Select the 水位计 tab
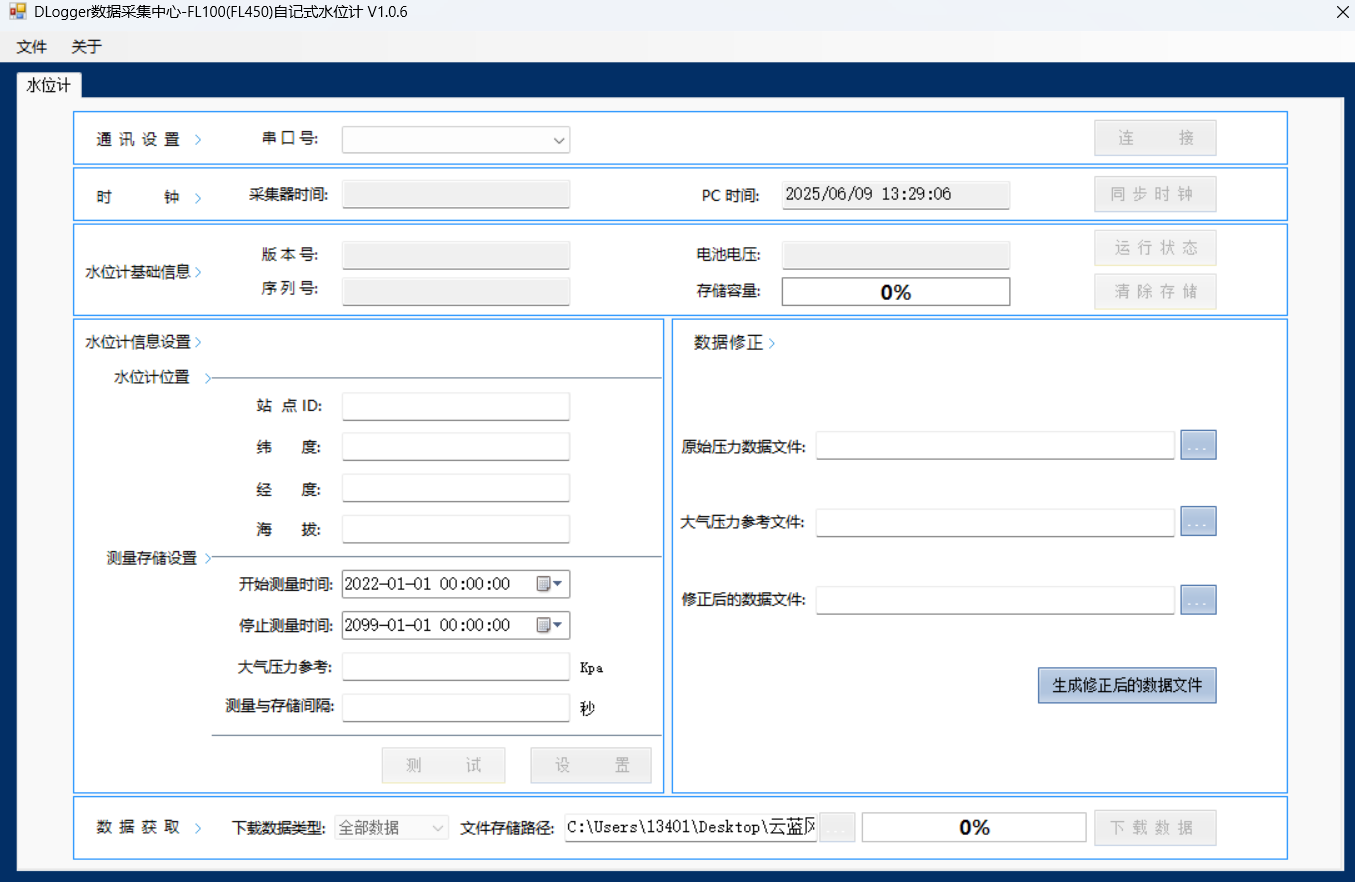1355x882 pixels. (49, 85)
